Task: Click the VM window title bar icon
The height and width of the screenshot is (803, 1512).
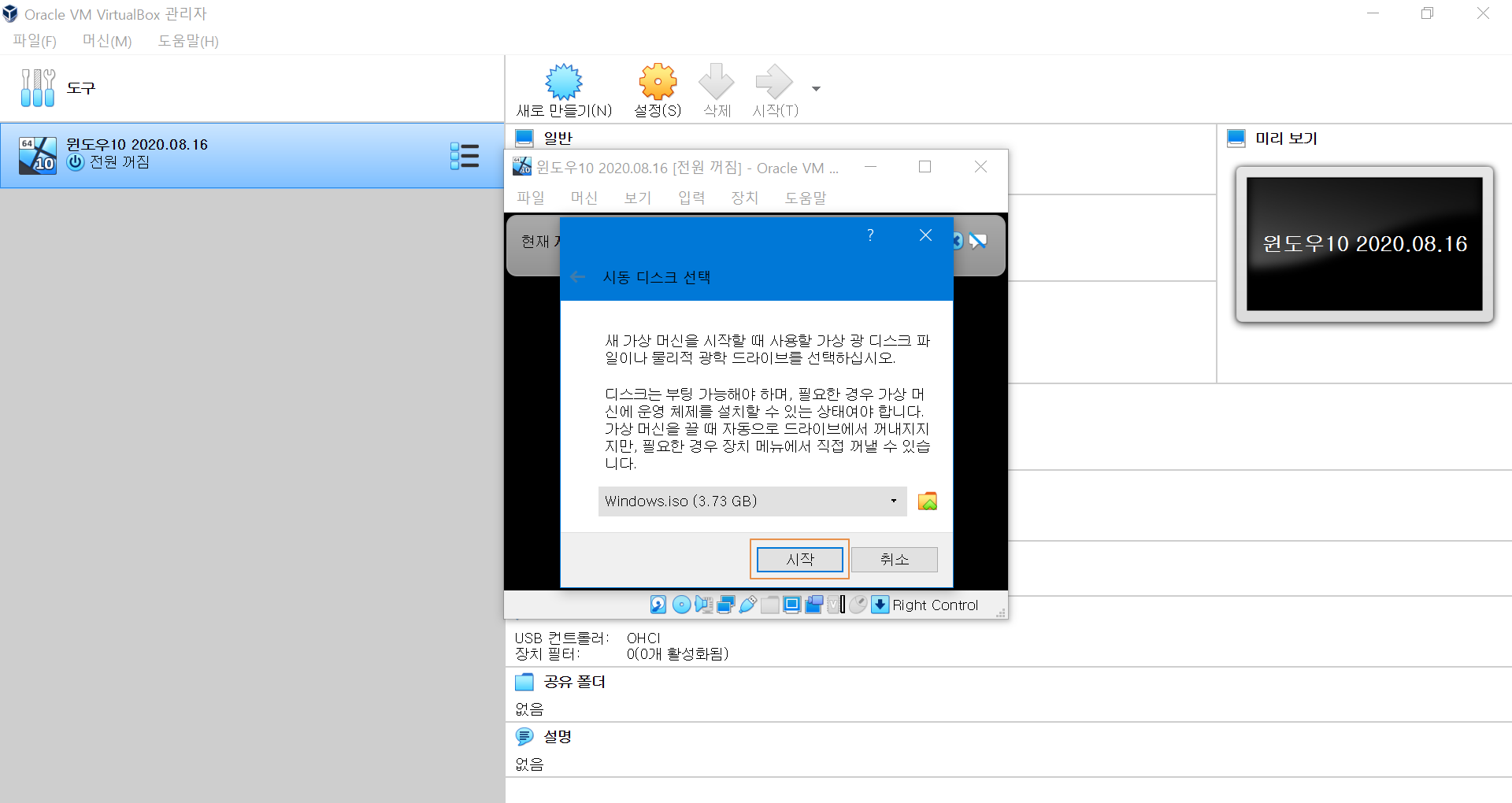Action: (x=522, y=166)
